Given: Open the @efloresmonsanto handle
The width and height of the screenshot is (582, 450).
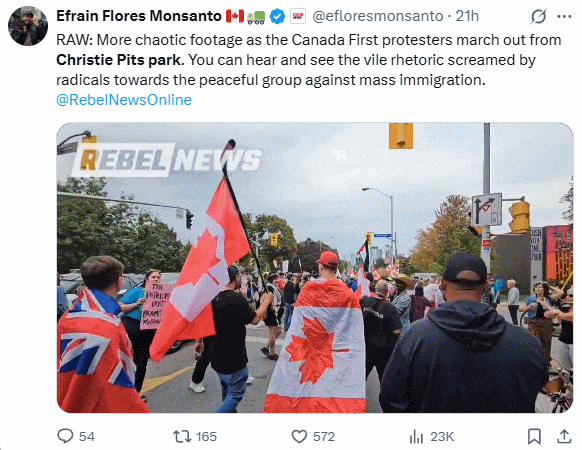Looking at the screenshot, I should [x=378, y=16].
